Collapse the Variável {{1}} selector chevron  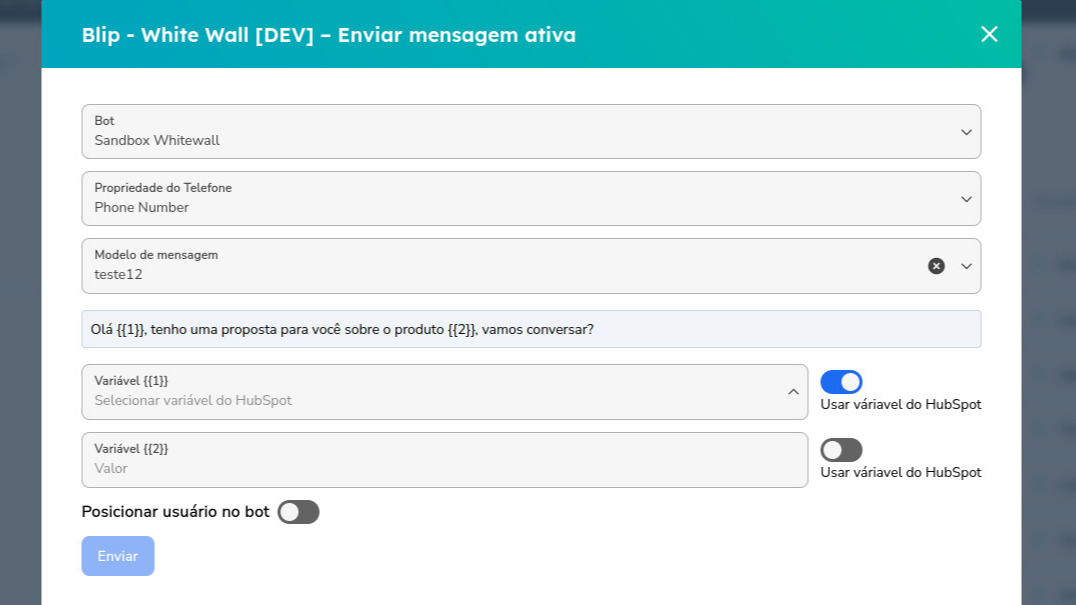click(x=791, y=392)
